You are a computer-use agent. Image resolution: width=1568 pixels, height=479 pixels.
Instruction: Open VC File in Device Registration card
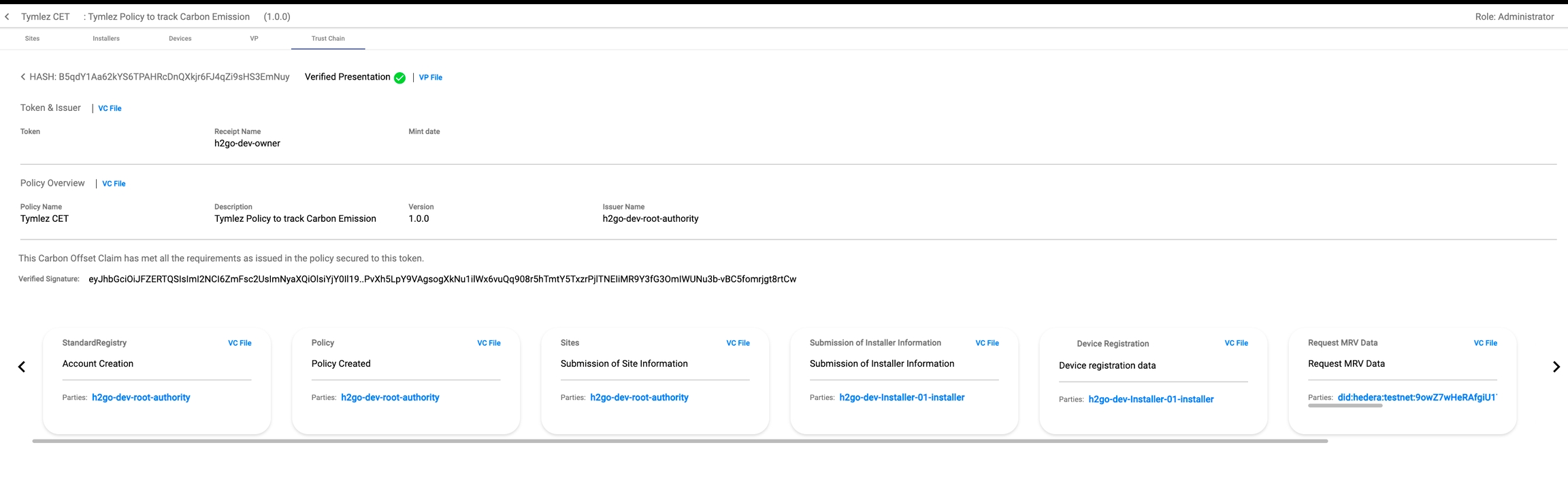pyautogui.click(x=1236, y=344)
